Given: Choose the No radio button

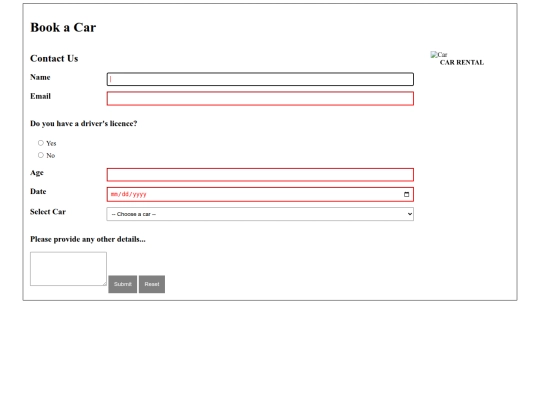Looking at the screenshot, I should (x=41, y=155).
